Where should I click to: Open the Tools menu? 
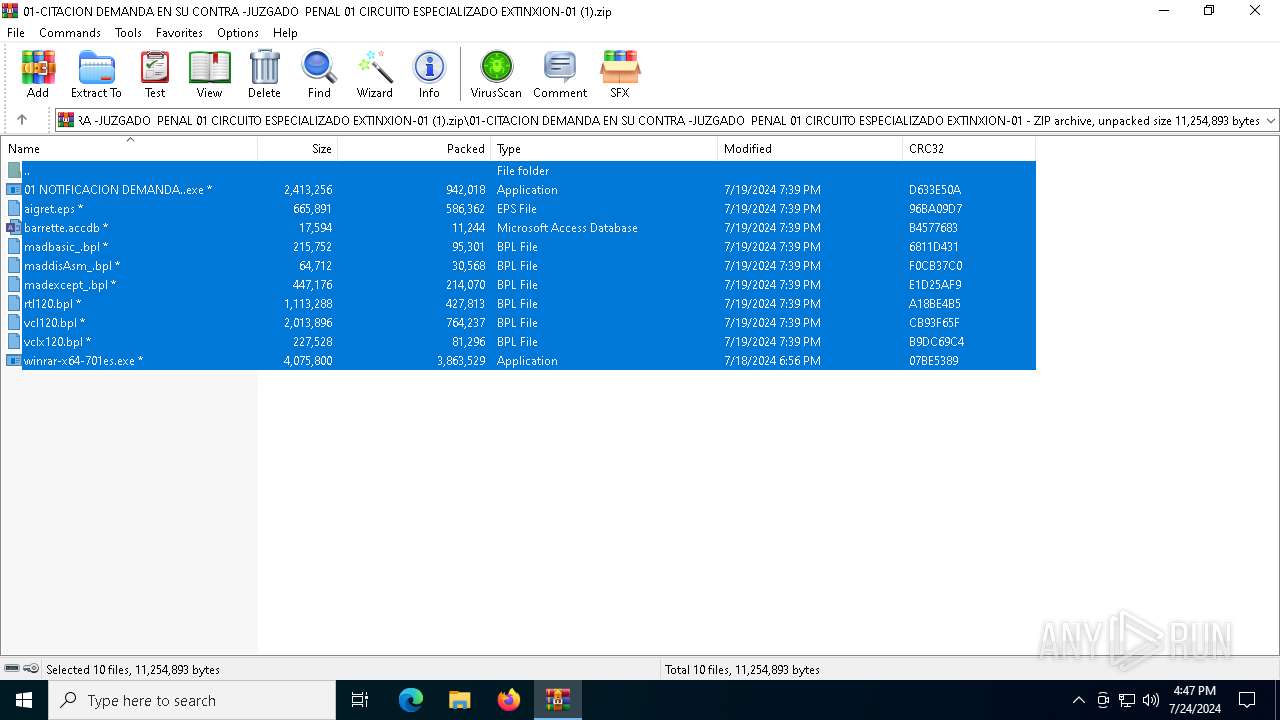coord(128,33)
